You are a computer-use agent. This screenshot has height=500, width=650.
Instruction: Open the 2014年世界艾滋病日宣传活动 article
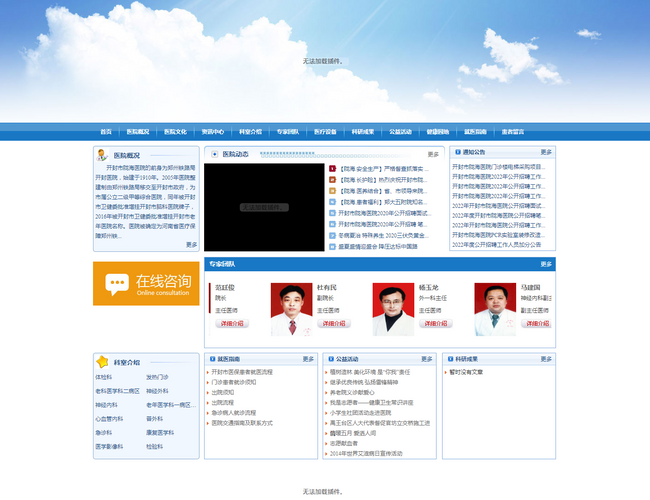pos(366,454)
